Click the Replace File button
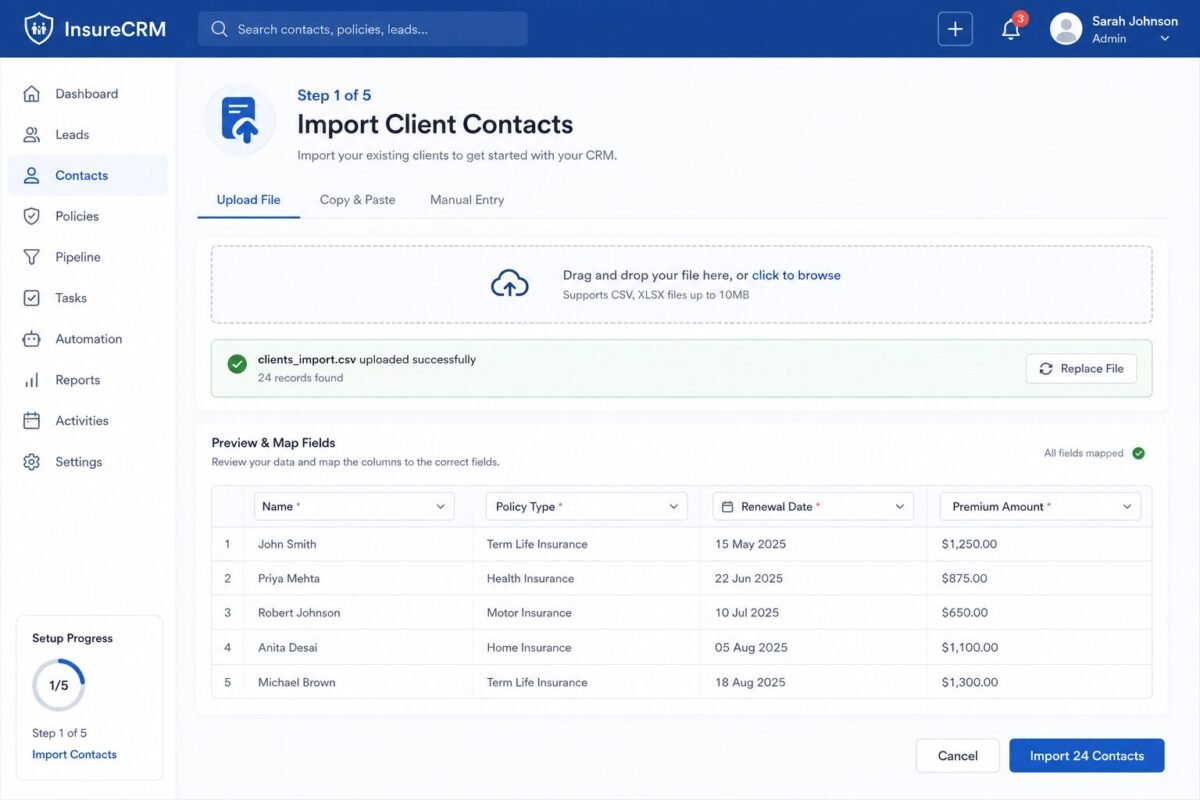 1081,369
